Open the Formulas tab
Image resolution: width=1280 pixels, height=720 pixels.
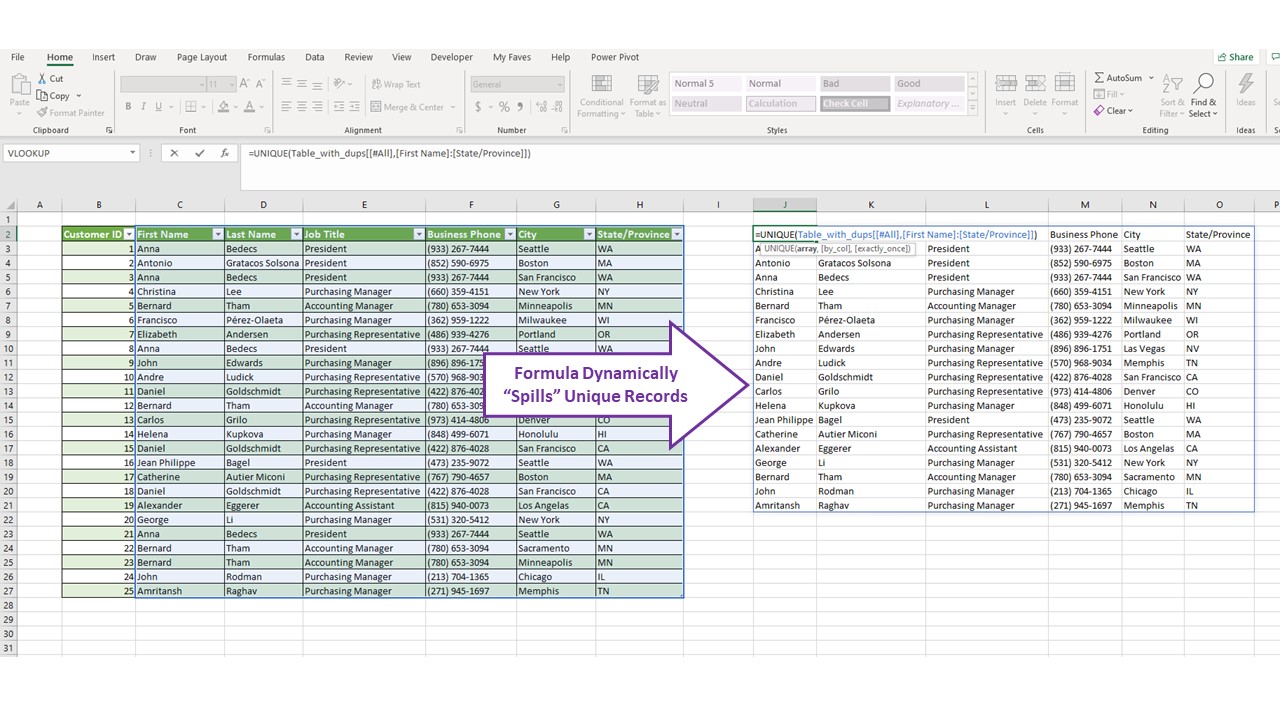pyautogui.click(x=266, y=57)
